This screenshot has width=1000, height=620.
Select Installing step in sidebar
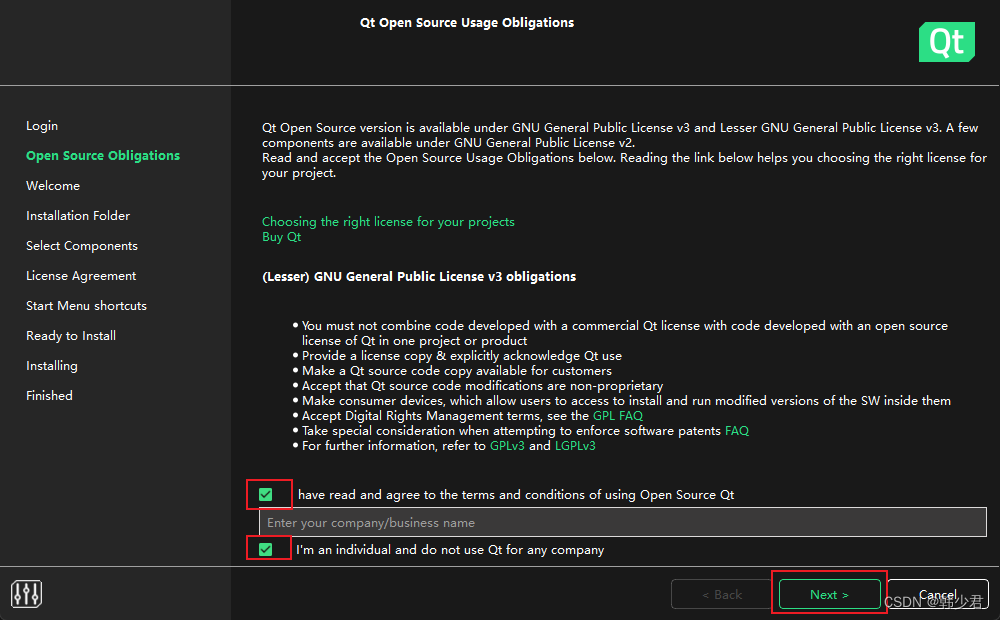(x=52, y=365)
